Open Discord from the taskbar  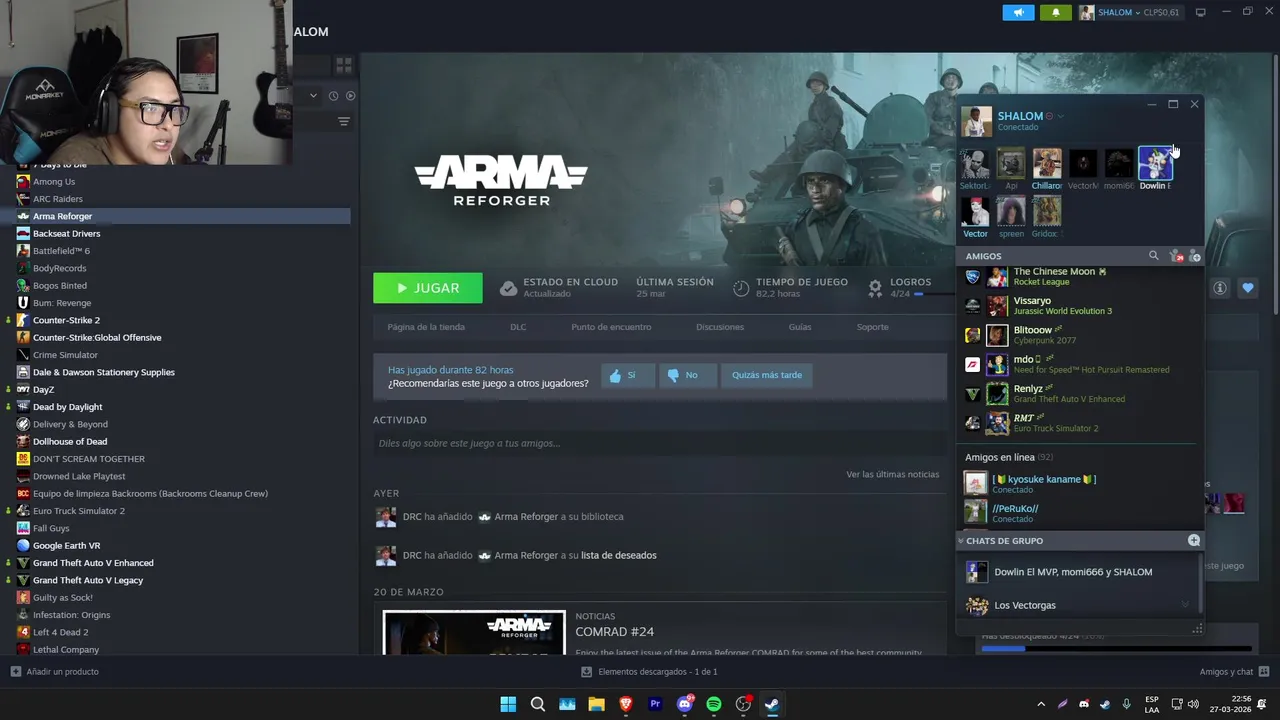point(685,704)
